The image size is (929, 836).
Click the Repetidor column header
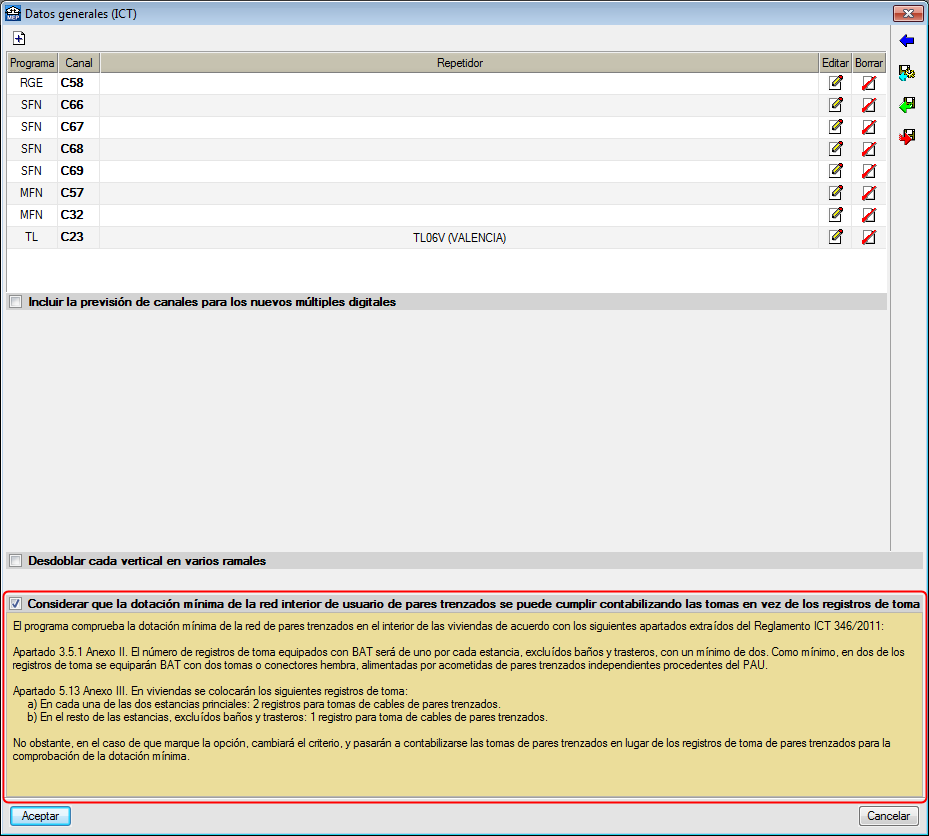pos(460,63)
